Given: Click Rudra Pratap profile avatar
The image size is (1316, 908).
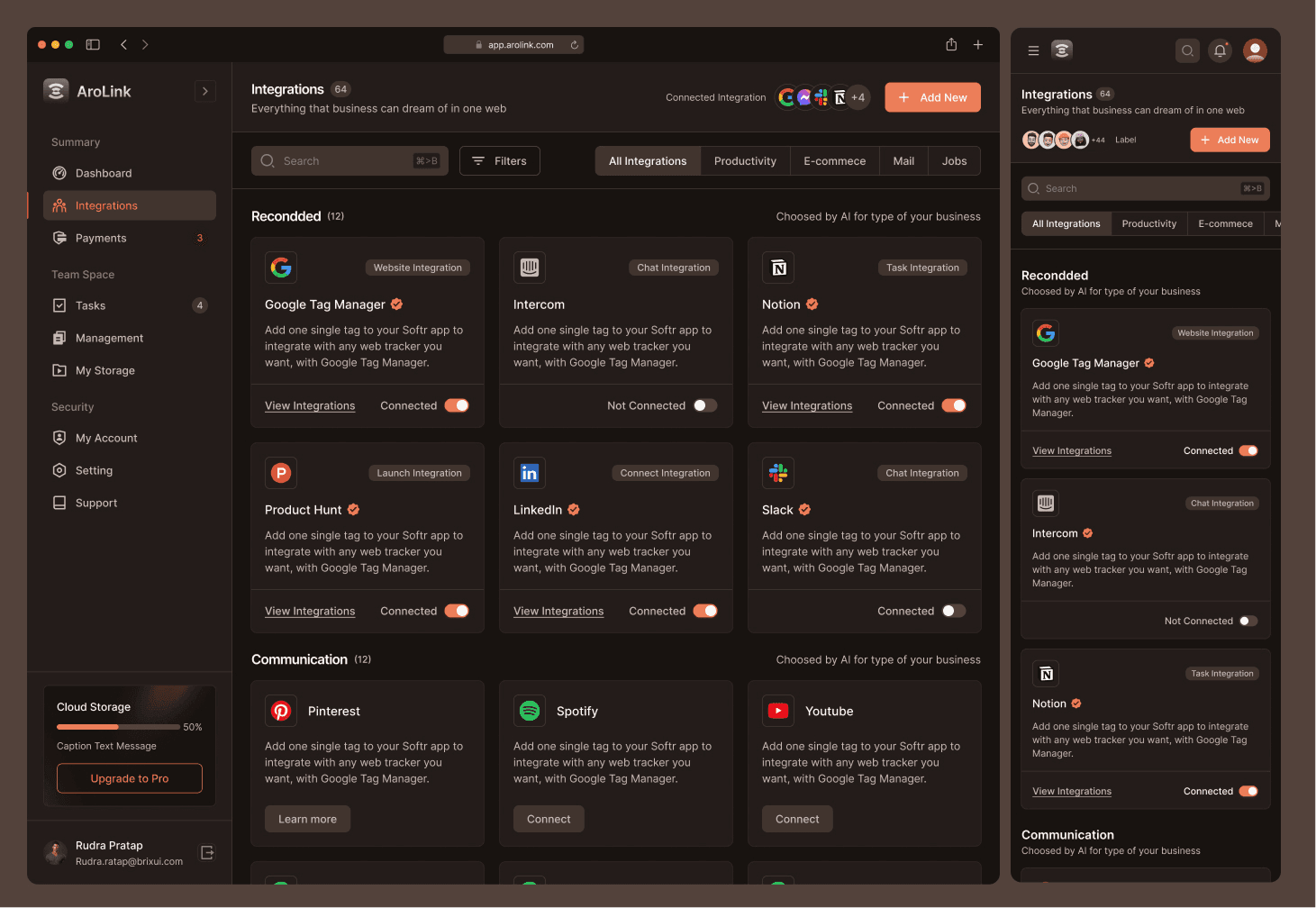Looking at the screenshot, I should pyautogui.click(x=56, y=852).
